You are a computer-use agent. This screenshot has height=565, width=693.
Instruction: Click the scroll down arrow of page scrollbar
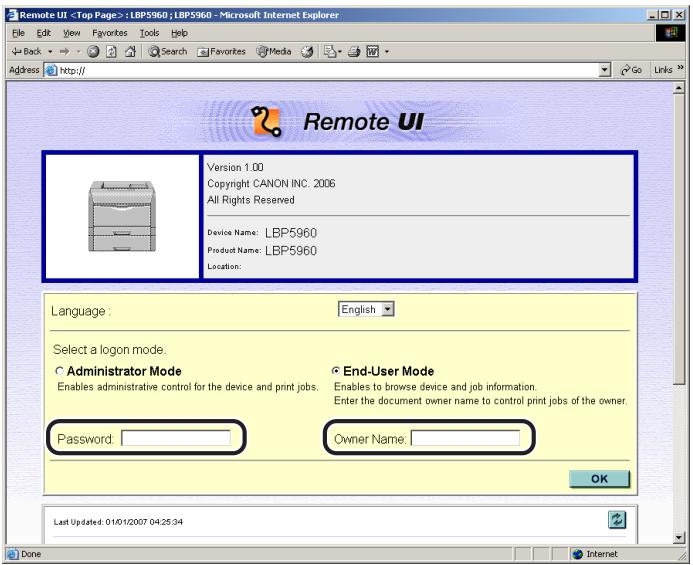pyautogui.click(x=679, y=538)
